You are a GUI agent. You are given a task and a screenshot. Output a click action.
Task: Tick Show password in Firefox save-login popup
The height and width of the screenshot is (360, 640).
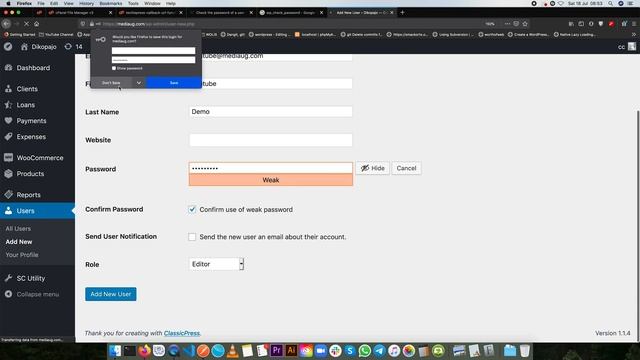(x=114, y=68)
